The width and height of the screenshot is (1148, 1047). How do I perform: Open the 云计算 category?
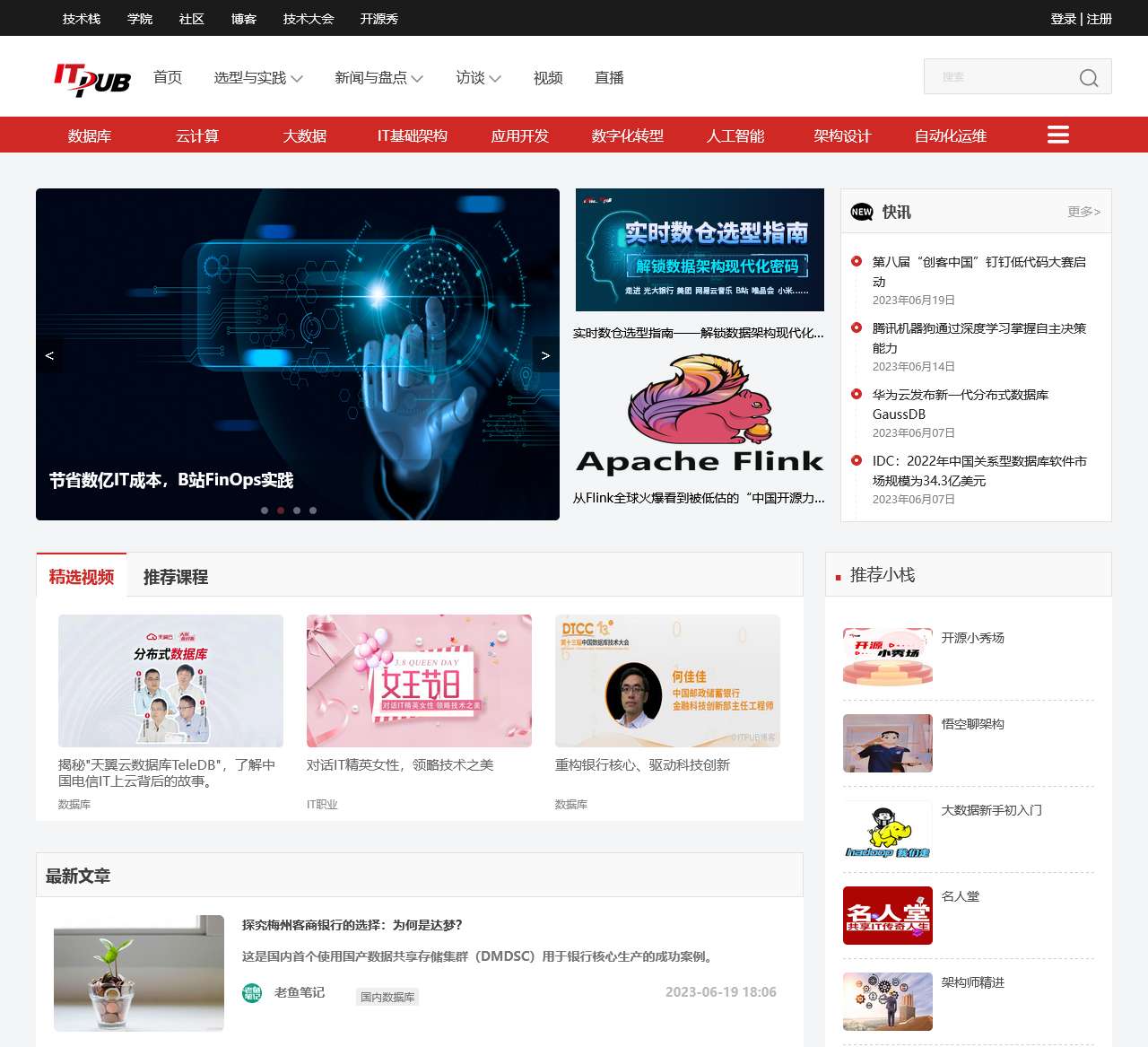pos(197,135)
